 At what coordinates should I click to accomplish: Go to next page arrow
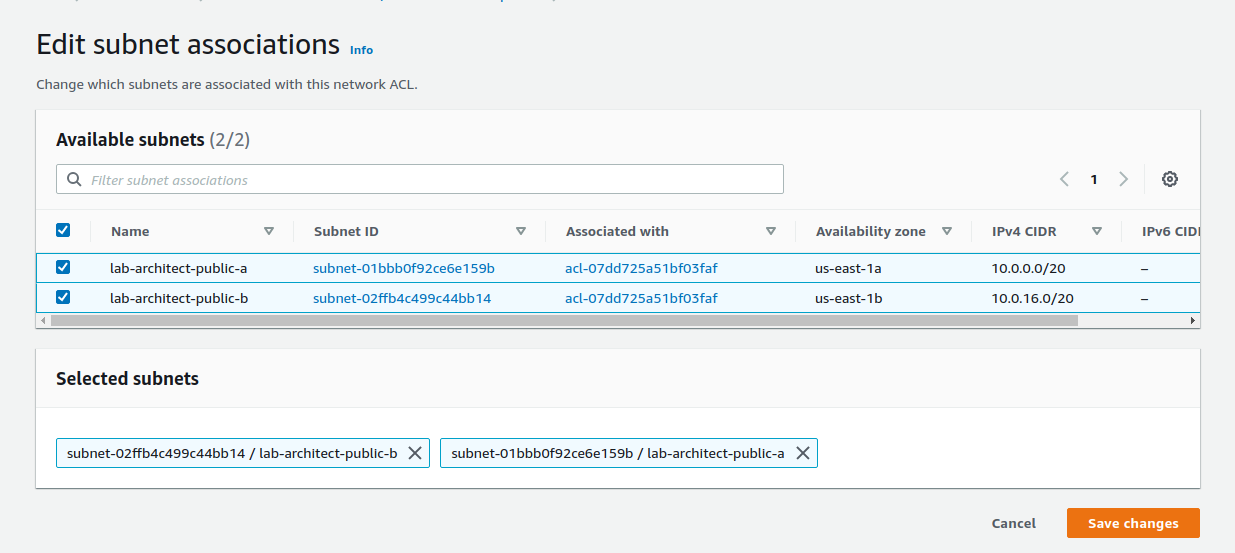click(1123, 179)
